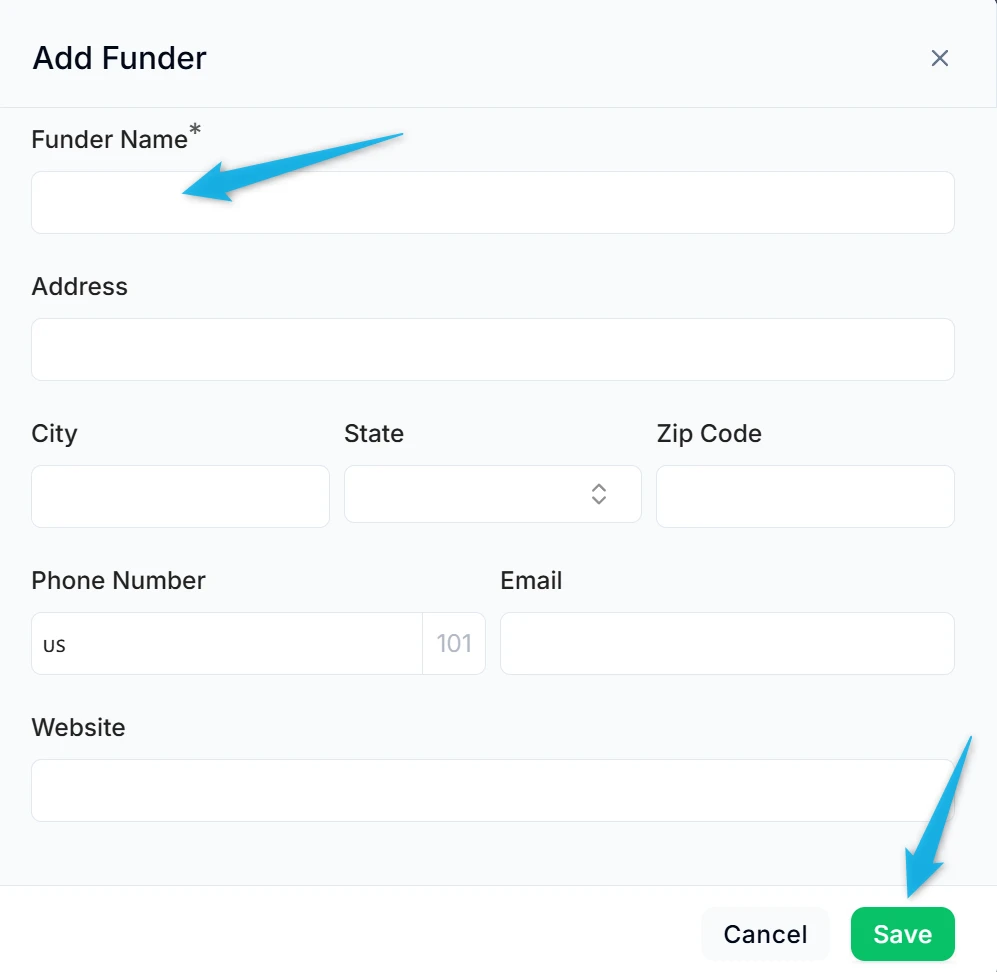This screenshot has width=997, height=972.
Task: Click the Zip Code label
Action: pos(709,434)
